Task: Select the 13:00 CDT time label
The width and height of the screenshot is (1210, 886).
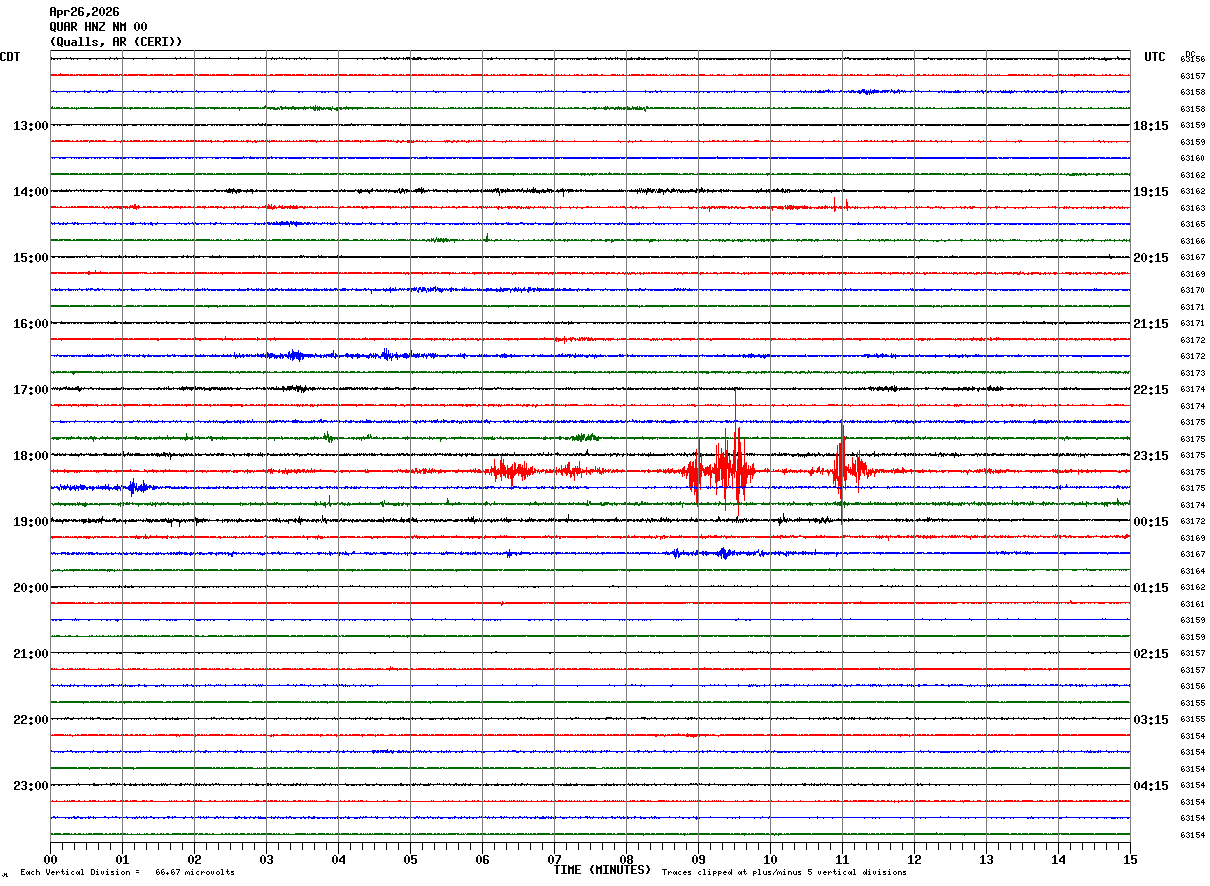Action: point(30,126)
